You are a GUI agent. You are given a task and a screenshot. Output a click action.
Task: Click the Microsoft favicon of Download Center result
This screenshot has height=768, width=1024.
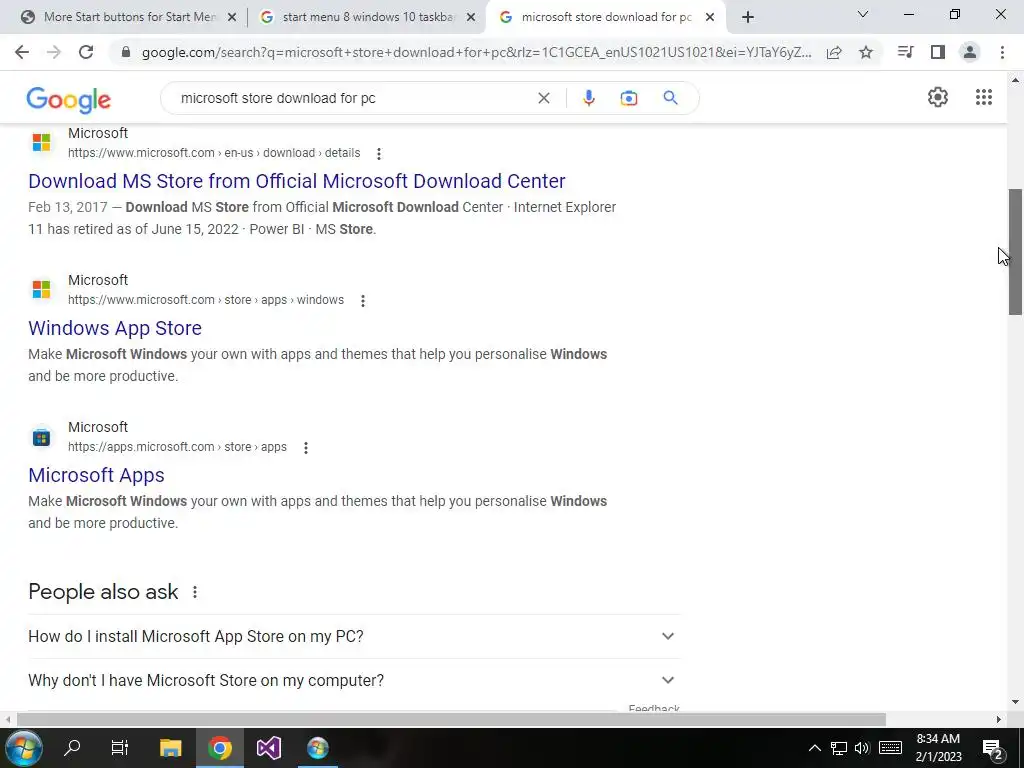pyautogui.click(x=41, y=142)
